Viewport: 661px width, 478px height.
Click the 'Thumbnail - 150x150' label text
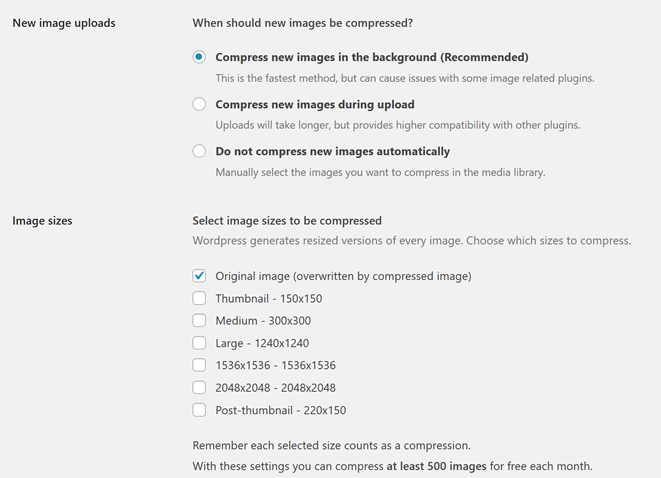pyautogui.click(x=269, y=298)
